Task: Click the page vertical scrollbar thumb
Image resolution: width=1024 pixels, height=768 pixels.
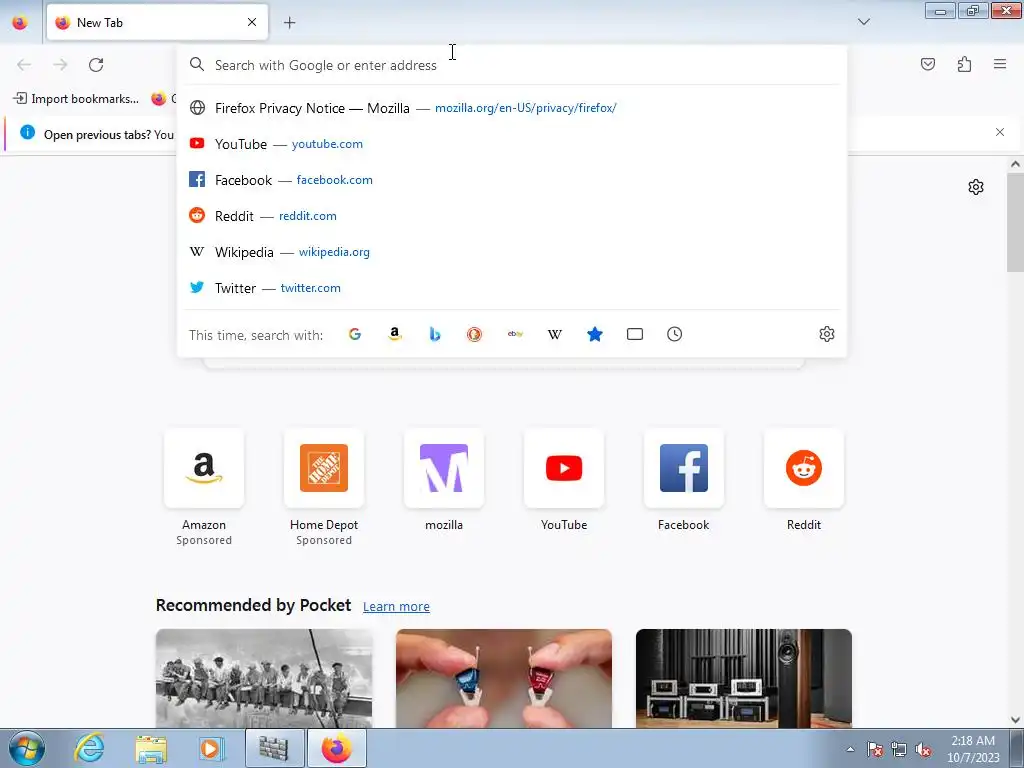Action: coord(1015,223)
